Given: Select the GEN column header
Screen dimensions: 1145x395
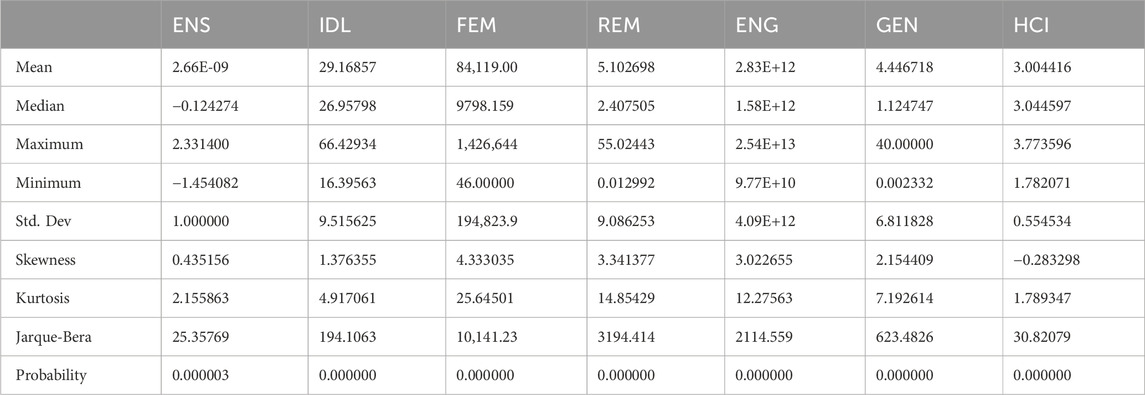Looking at the screenshot, I should tap(896, 26).
